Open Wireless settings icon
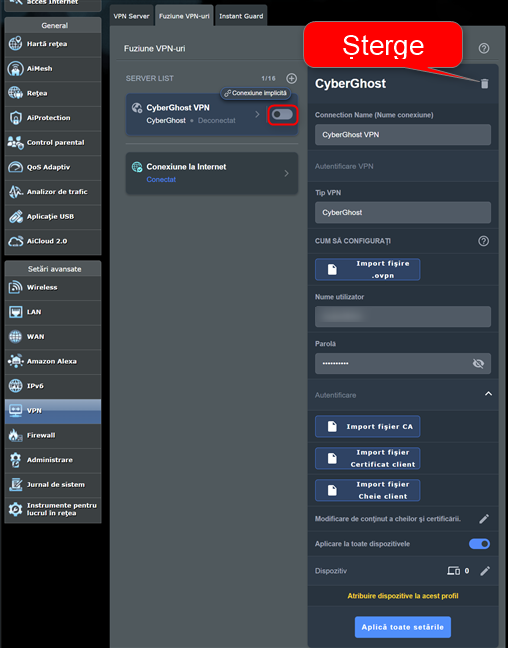The height and width of the screenshot is (648, 508). pyautogui.click(x=15, y=287)
